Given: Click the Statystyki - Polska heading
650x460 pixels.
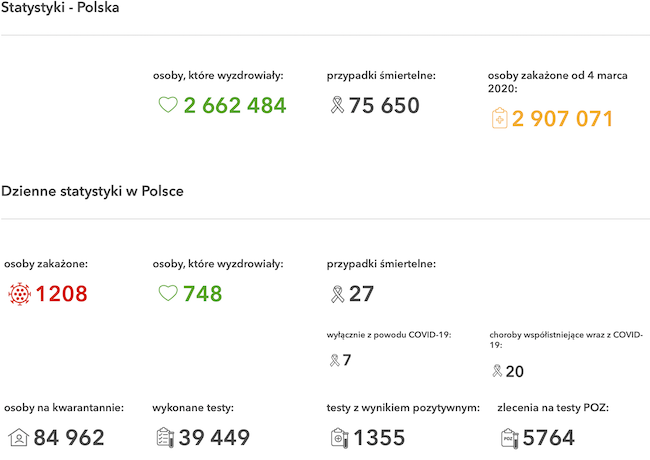Looking at the screenshot, I should pyautogui.click(x=60, y=7).
